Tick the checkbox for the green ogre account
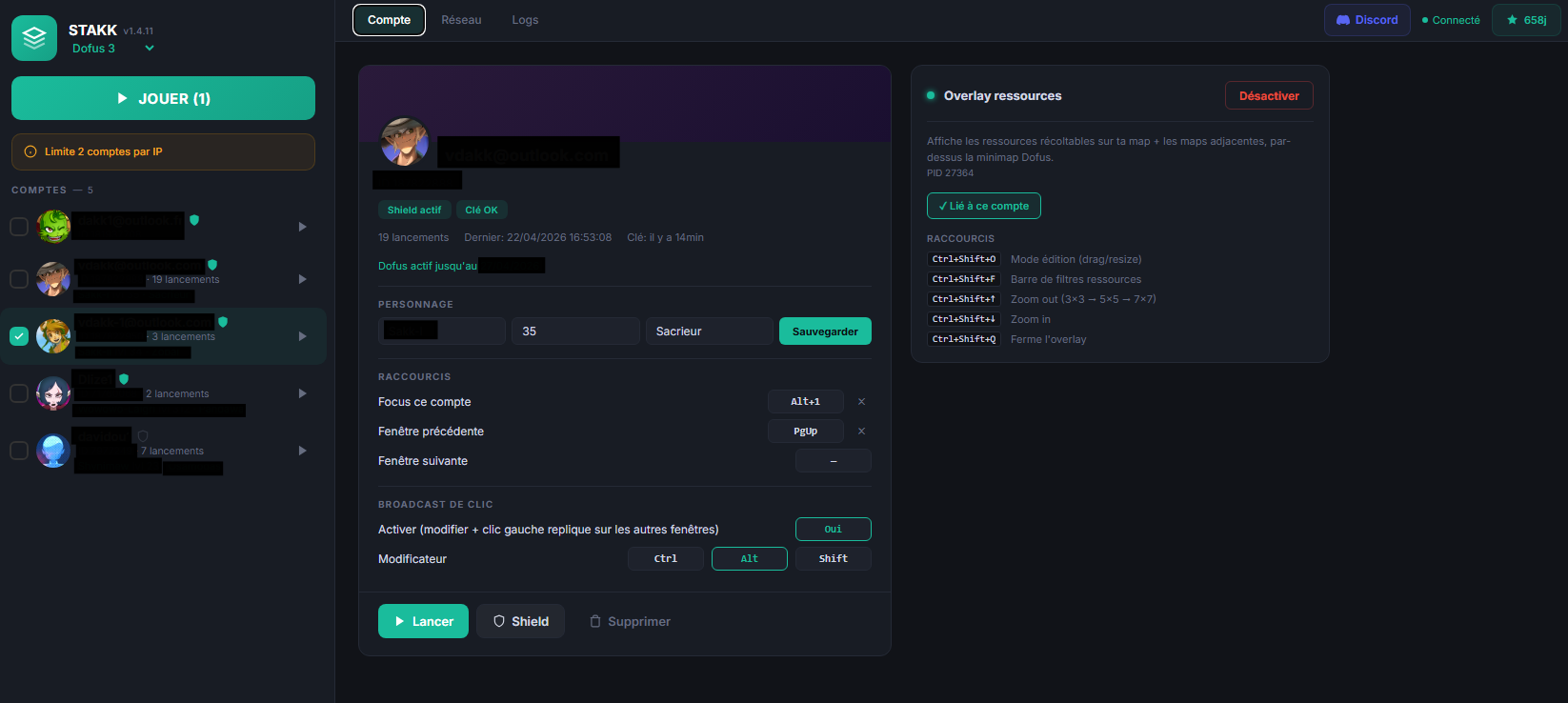The width and height of the screenshot is (1568, 703). [19, 227]
